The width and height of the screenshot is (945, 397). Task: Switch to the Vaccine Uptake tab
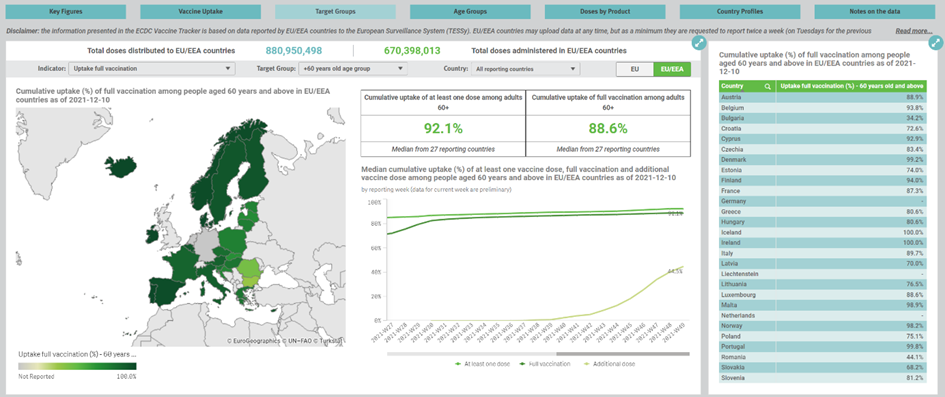[201, 11]
